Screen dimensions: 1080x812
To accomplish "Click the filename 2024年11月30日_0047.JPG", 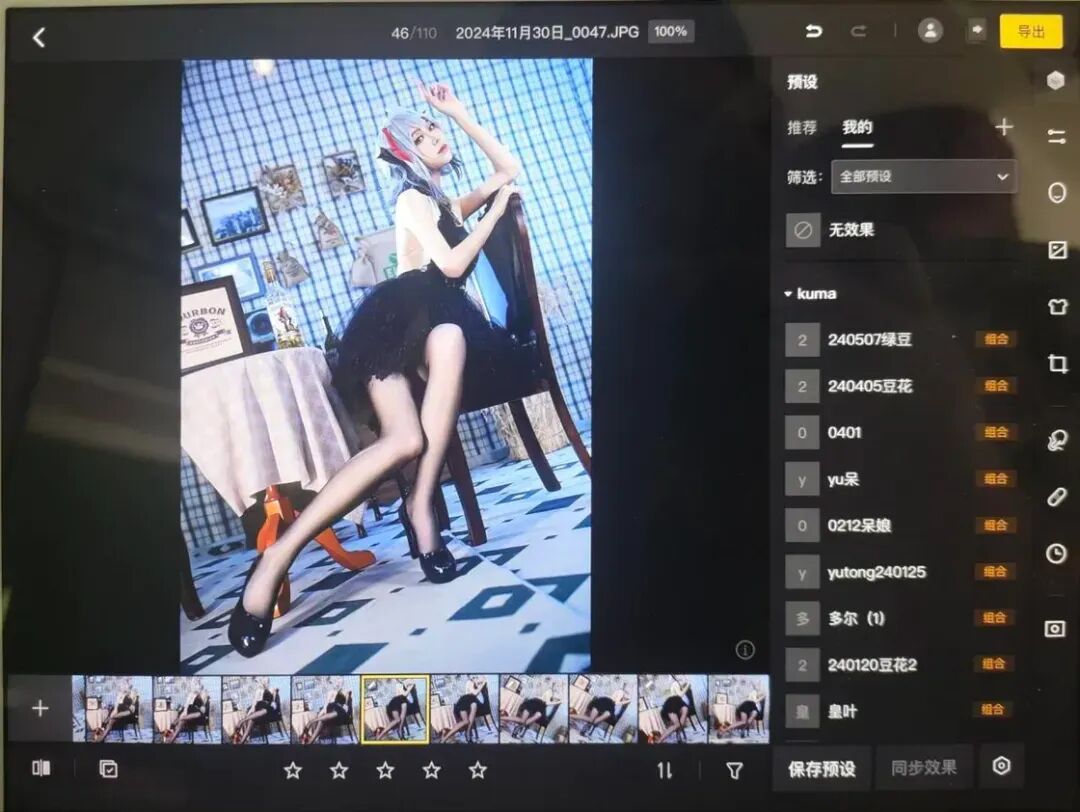I will 547,32.
